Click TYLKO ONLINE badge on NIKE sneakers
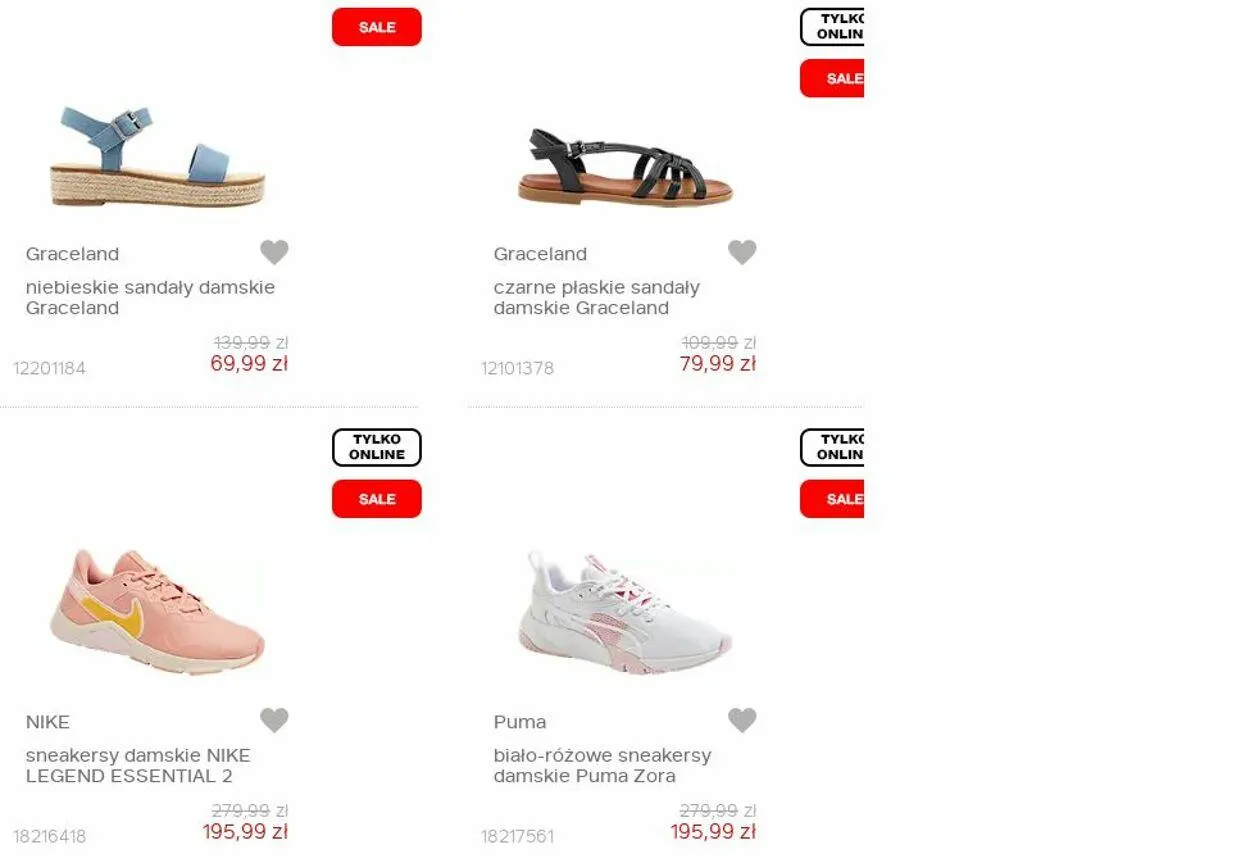 click(377, 447)
